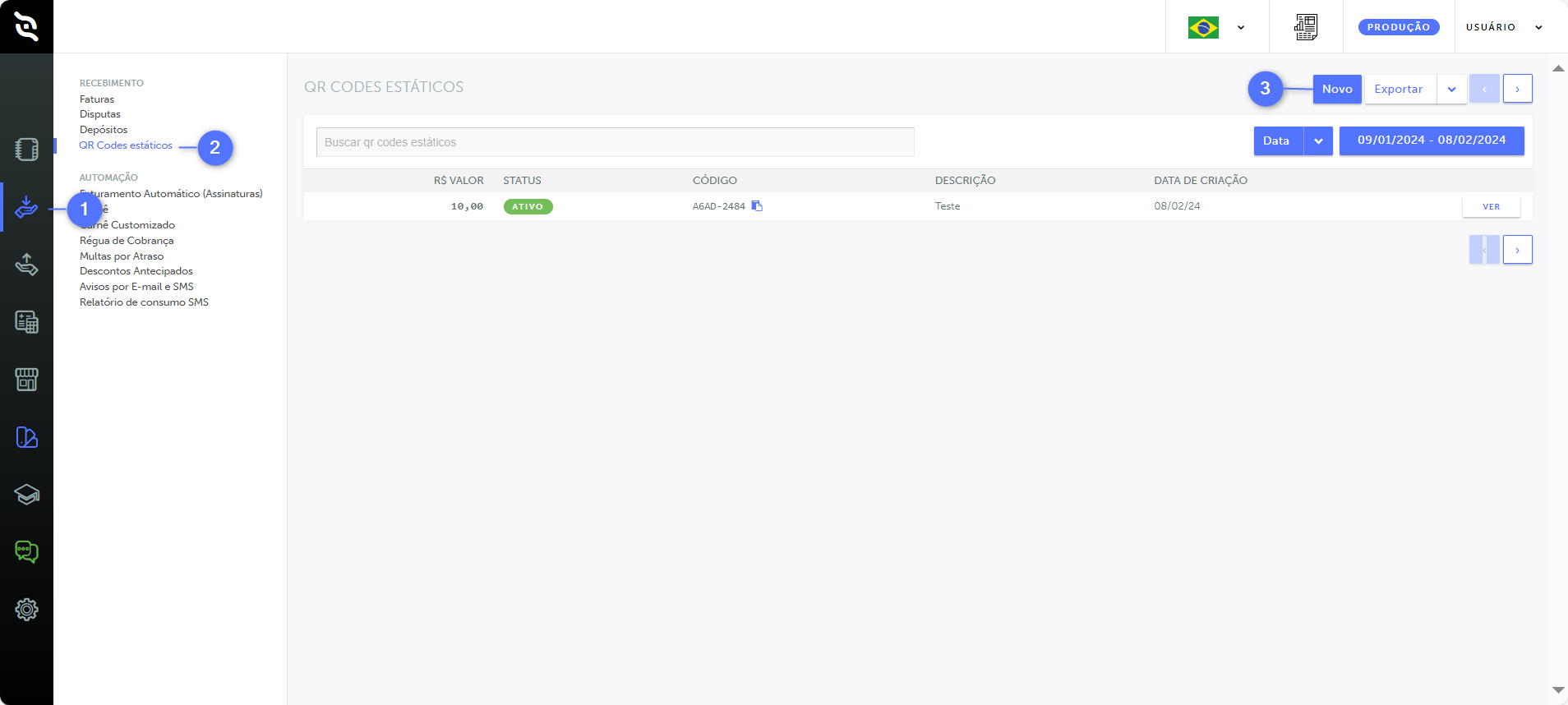Open Relatório de consumo SMS
Image resolution: width=1568 pixels, height=705 pixels.
[144, 302]
